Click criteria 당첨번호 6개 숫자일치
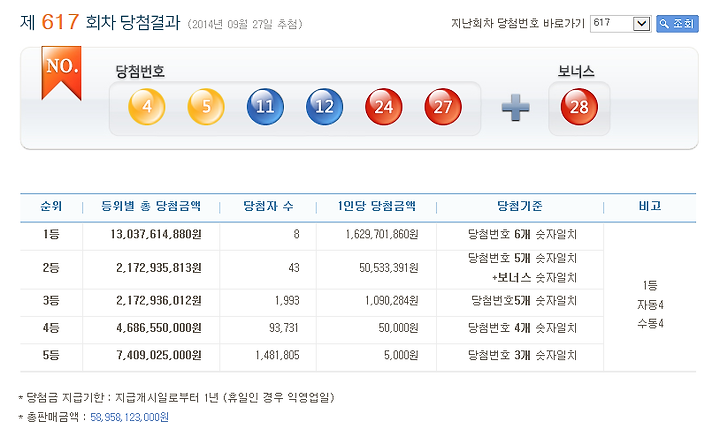720x429 pixels. (x=522, y=234)
